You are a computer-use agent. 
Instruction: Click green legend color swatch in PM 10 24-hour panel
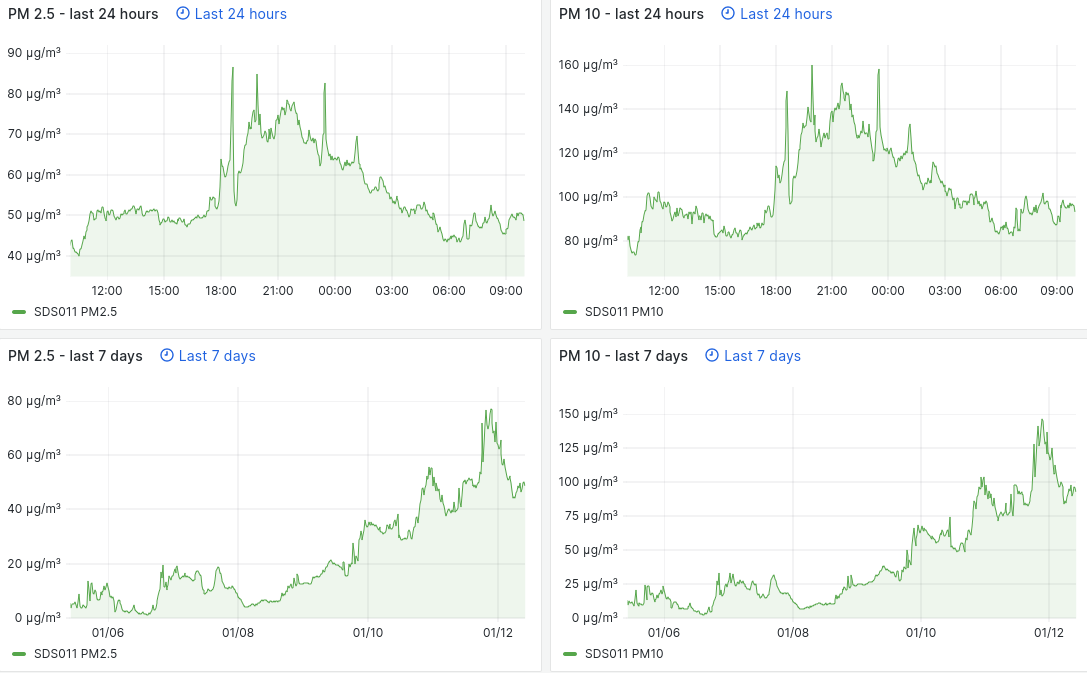[x=570, y=312]
